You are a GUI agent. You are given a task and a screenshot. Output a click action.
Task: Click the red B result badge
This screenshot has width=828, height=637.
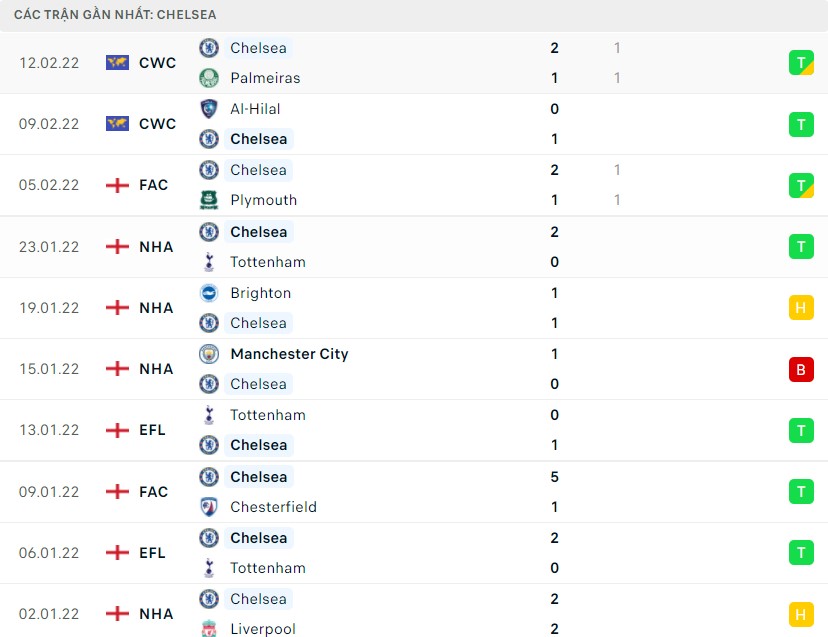tap(800, 369)
